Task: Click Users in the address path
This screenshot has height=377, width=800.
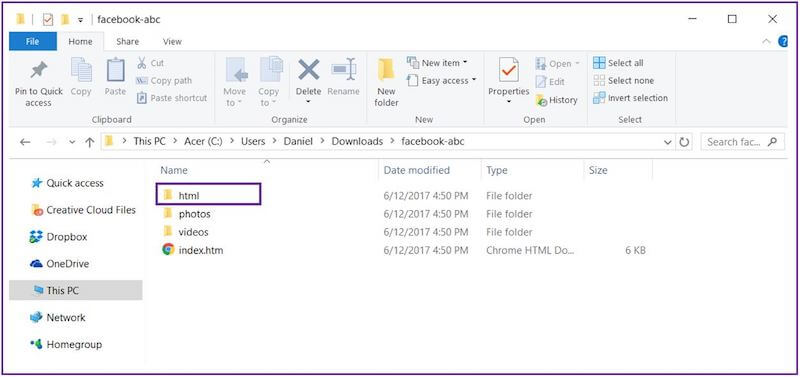Action: [x=253, y=142]
